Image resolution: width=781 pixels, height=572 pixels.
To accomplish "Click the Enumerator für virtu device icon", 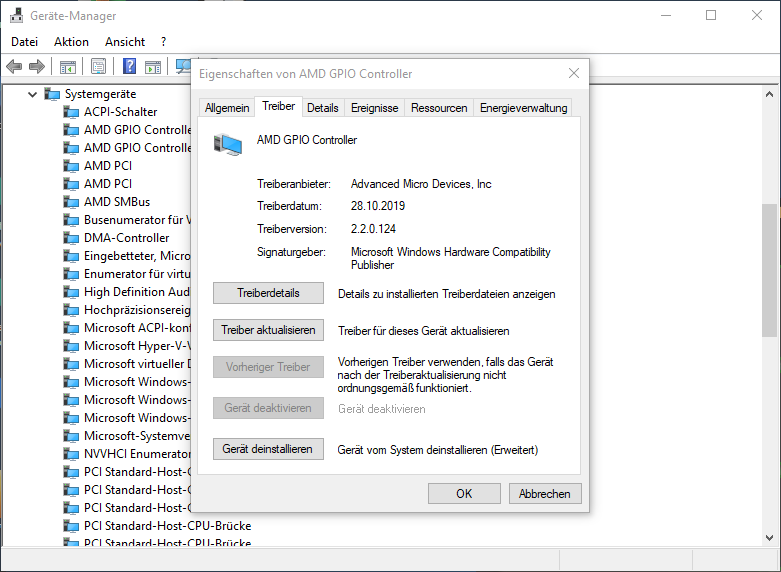I will click(x=71, y=274).
